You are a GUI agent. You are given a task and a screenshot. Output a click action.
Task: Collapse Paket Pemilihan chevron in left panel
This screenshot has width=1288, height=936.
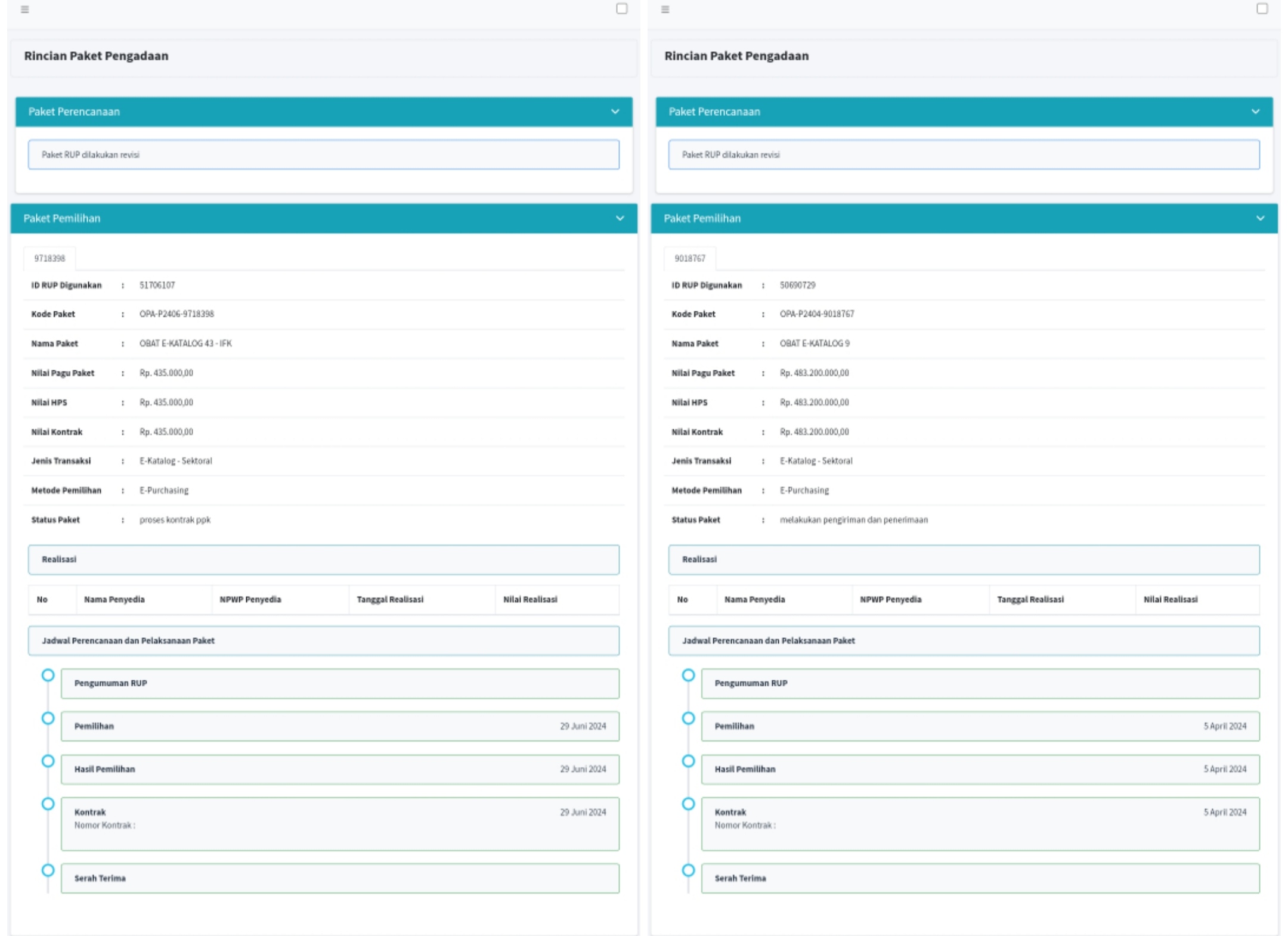coord(620,218)
